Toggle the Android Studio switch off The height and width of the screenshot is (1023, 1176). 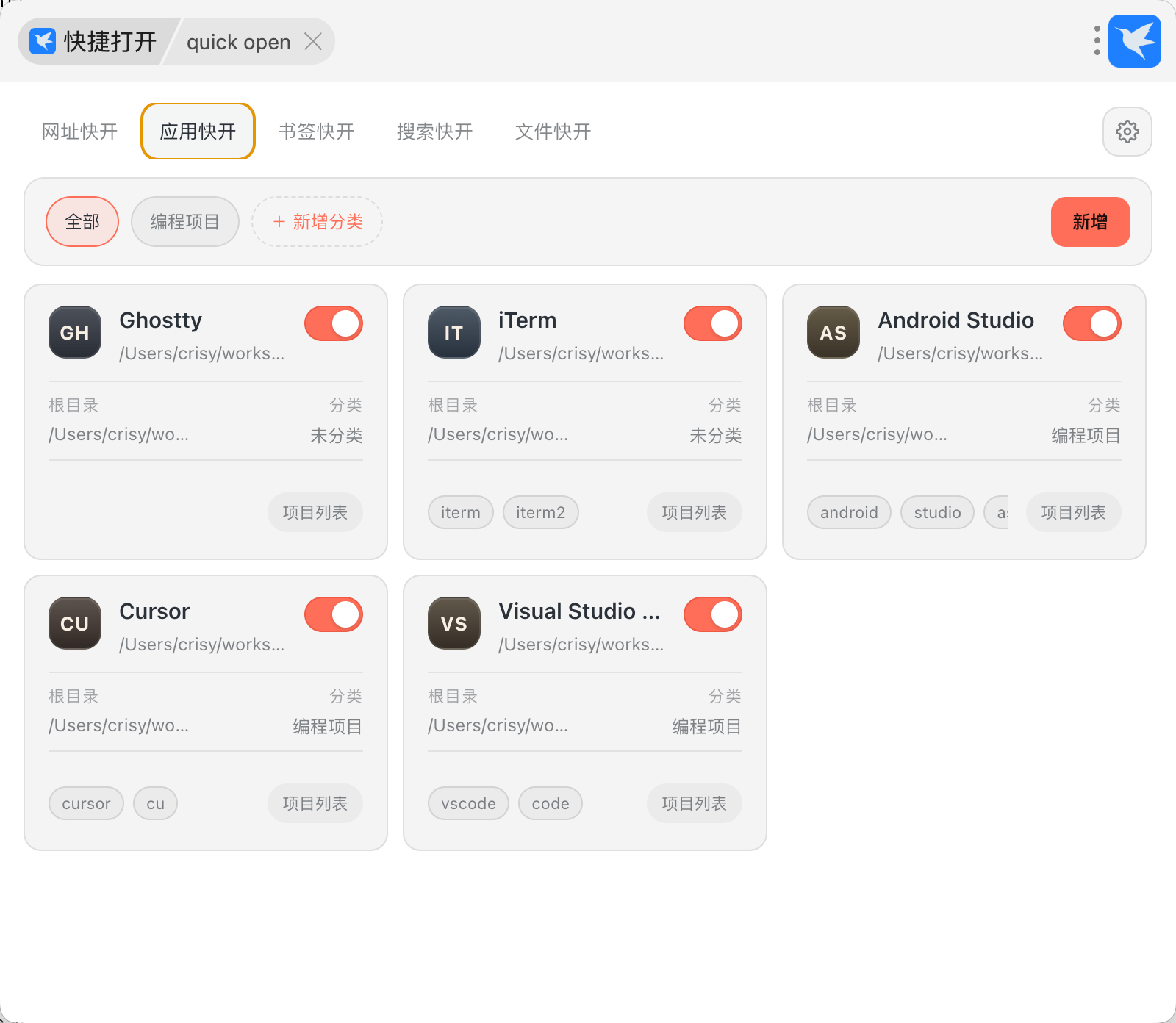[x=1092, y=323]
